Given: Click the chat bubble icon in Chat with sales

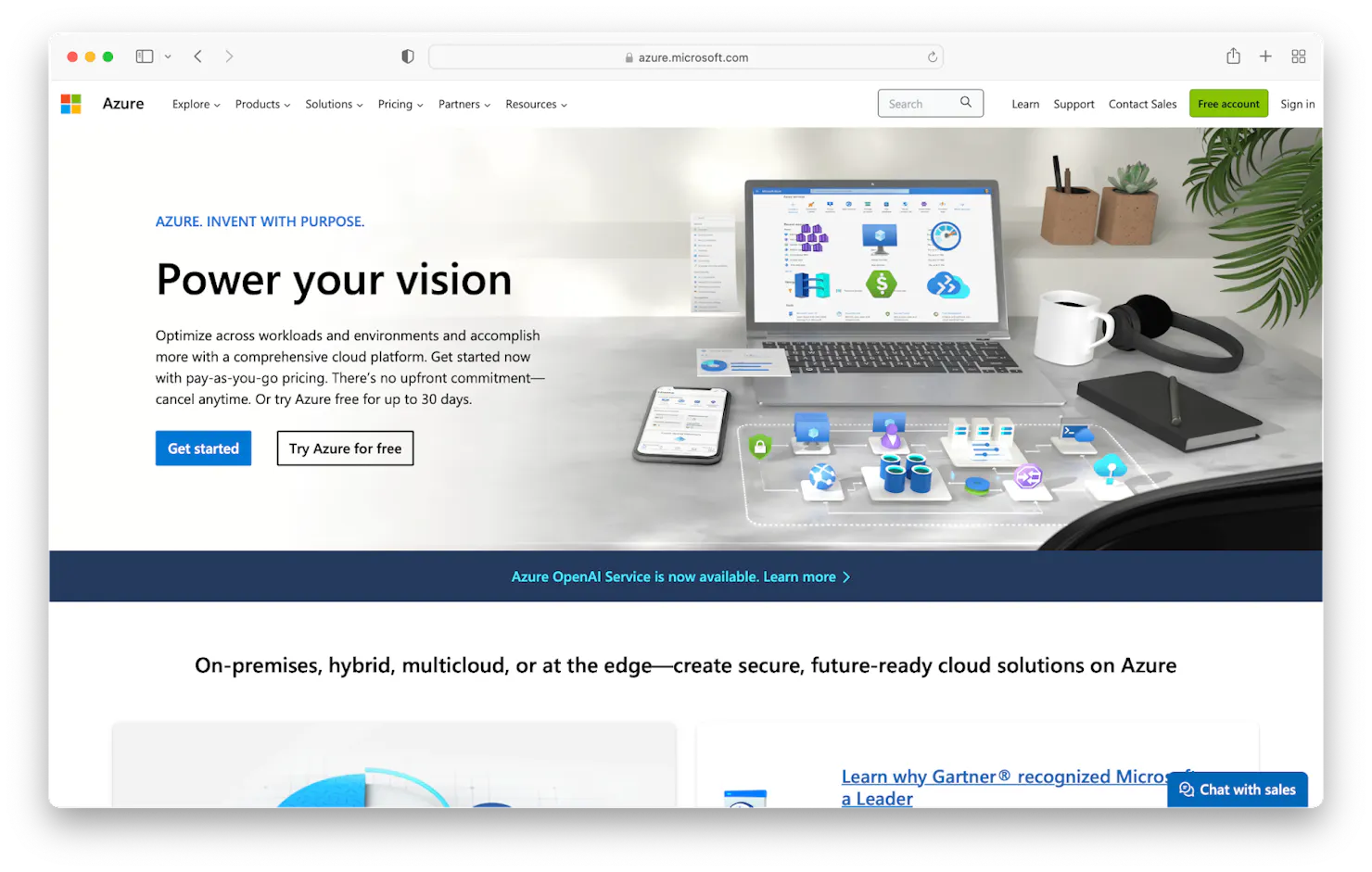Looking at the screenshot, I should click(1187, 790).
